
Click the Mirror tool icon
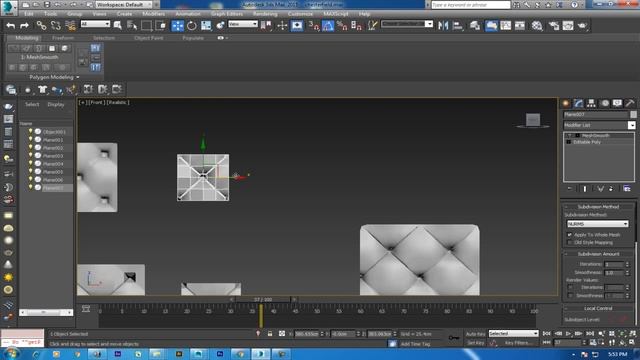(x=443, y=25)
